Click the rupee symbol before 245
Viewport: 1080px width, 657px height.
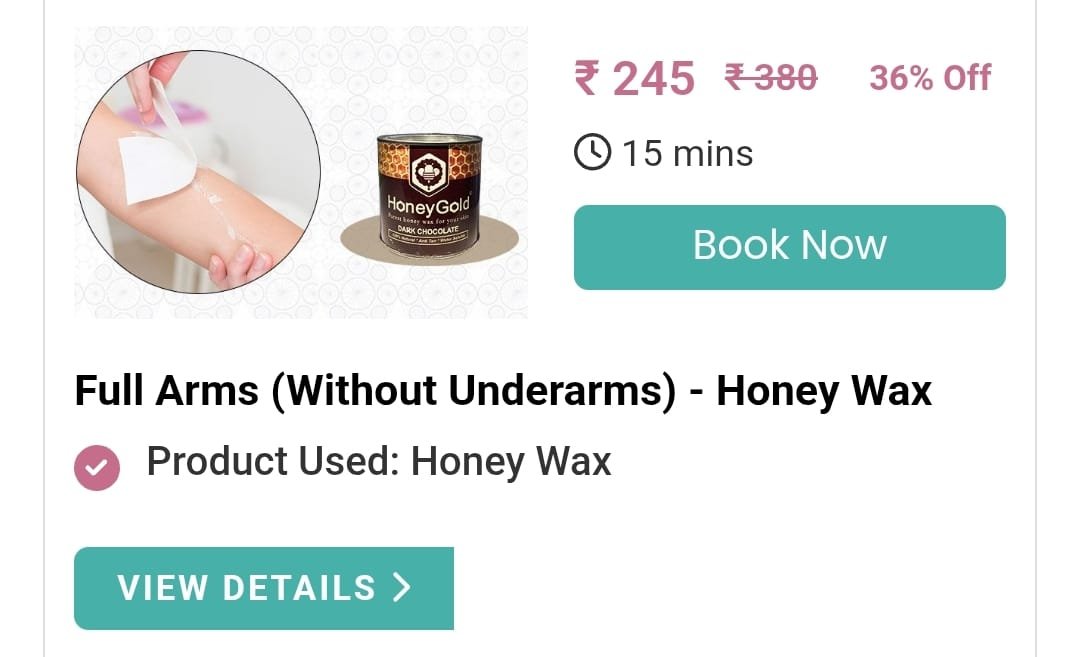588,77
